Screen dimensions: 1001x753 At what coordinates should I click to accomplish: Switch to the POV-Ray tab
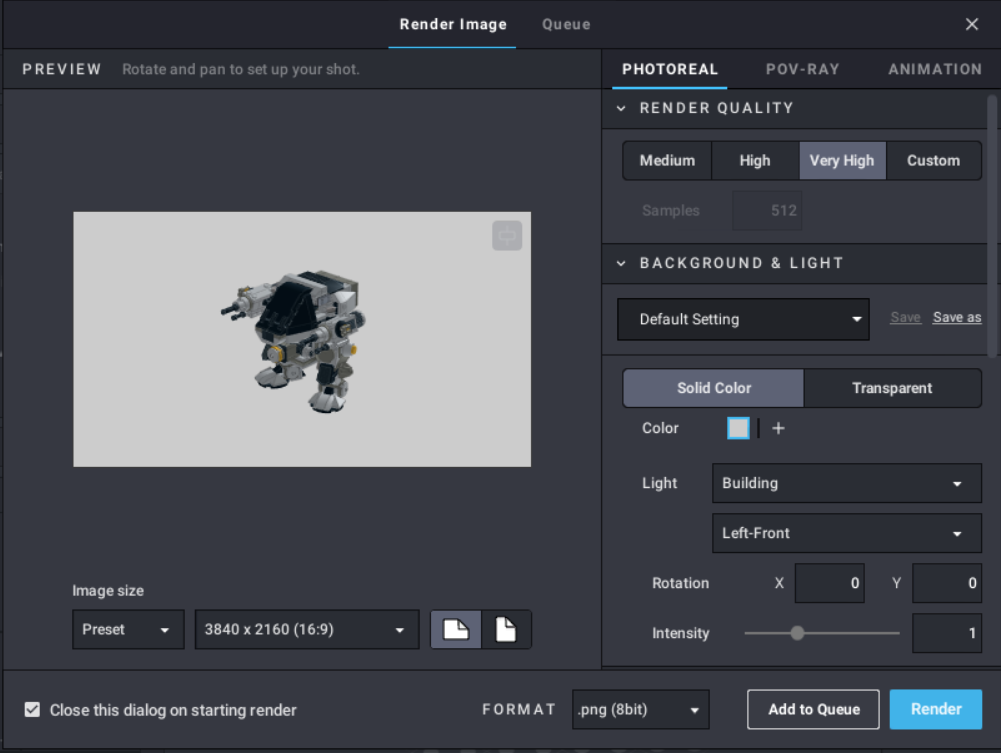click(802, 69)
